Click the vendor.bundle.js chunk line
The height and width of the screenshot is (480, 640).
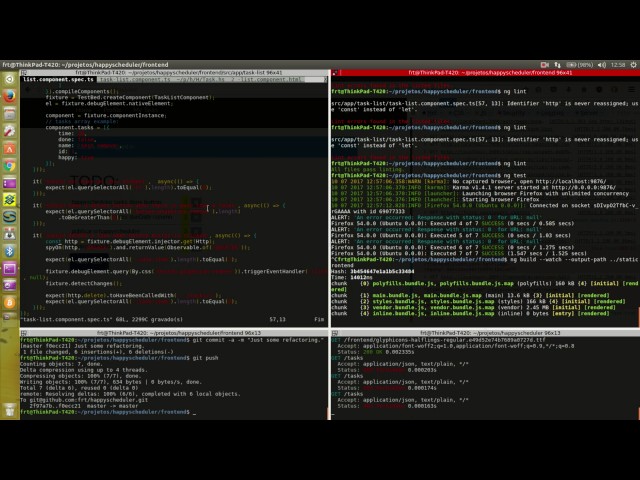pos(473,307)
